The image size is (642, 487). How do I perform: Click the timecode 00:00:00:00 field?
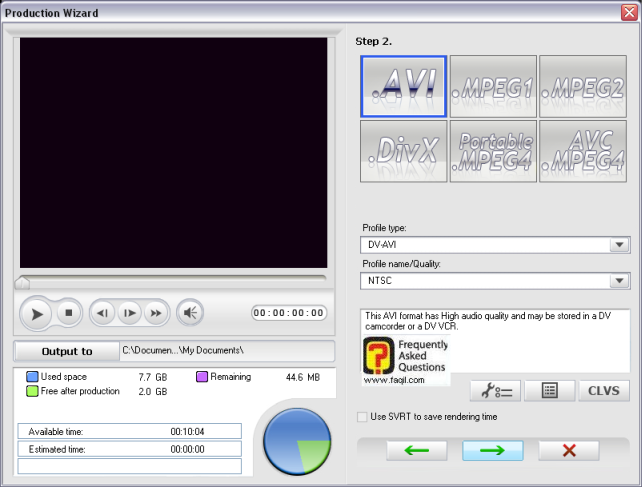(289, 313)
